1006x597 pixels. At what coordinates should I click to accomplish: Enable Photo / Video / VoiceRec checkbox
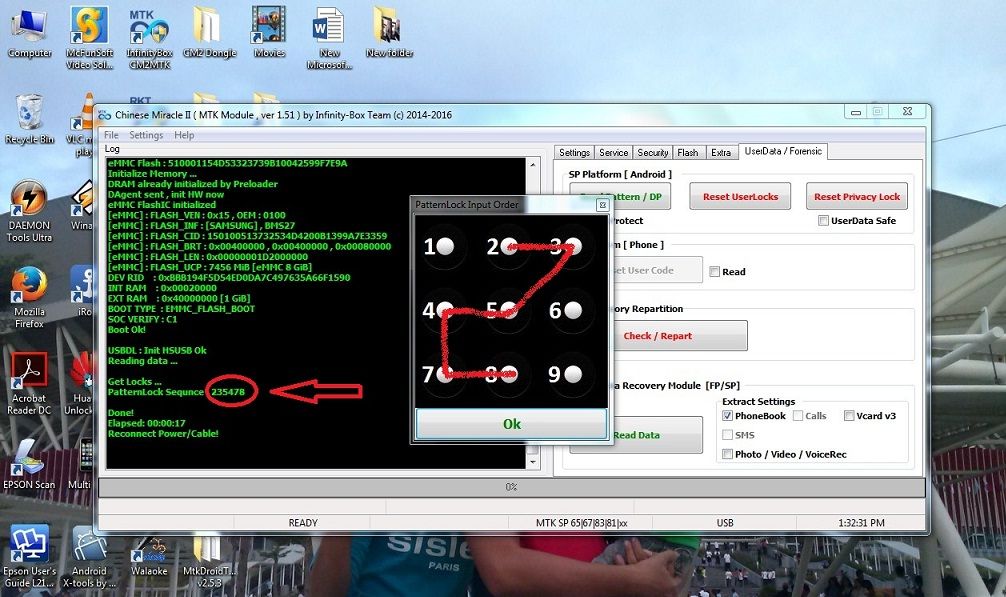[x=727, y=454]
